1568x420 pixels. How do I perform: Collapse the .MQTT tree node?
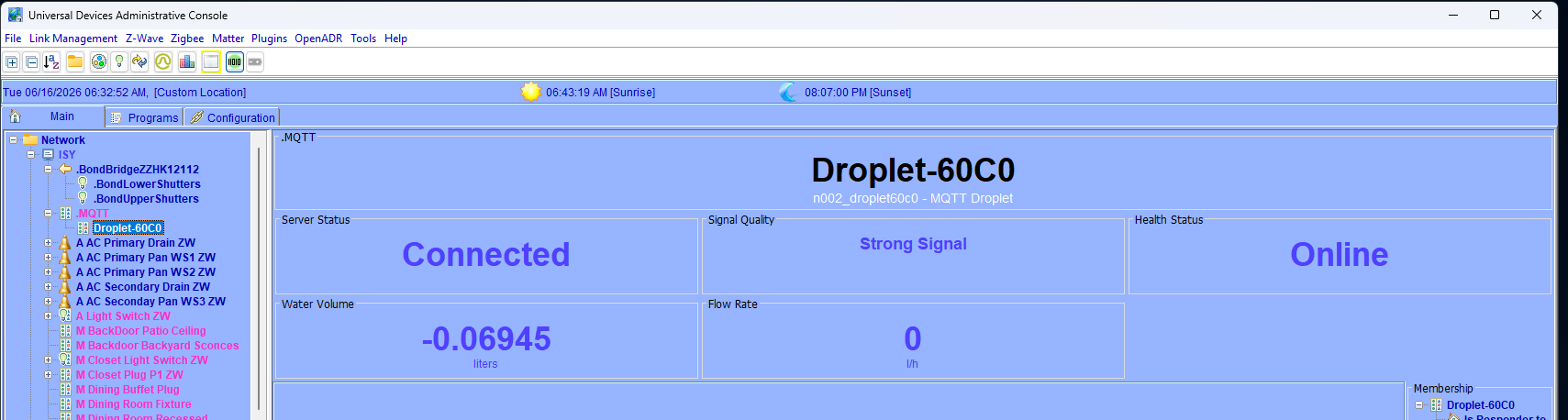(49, 214)
